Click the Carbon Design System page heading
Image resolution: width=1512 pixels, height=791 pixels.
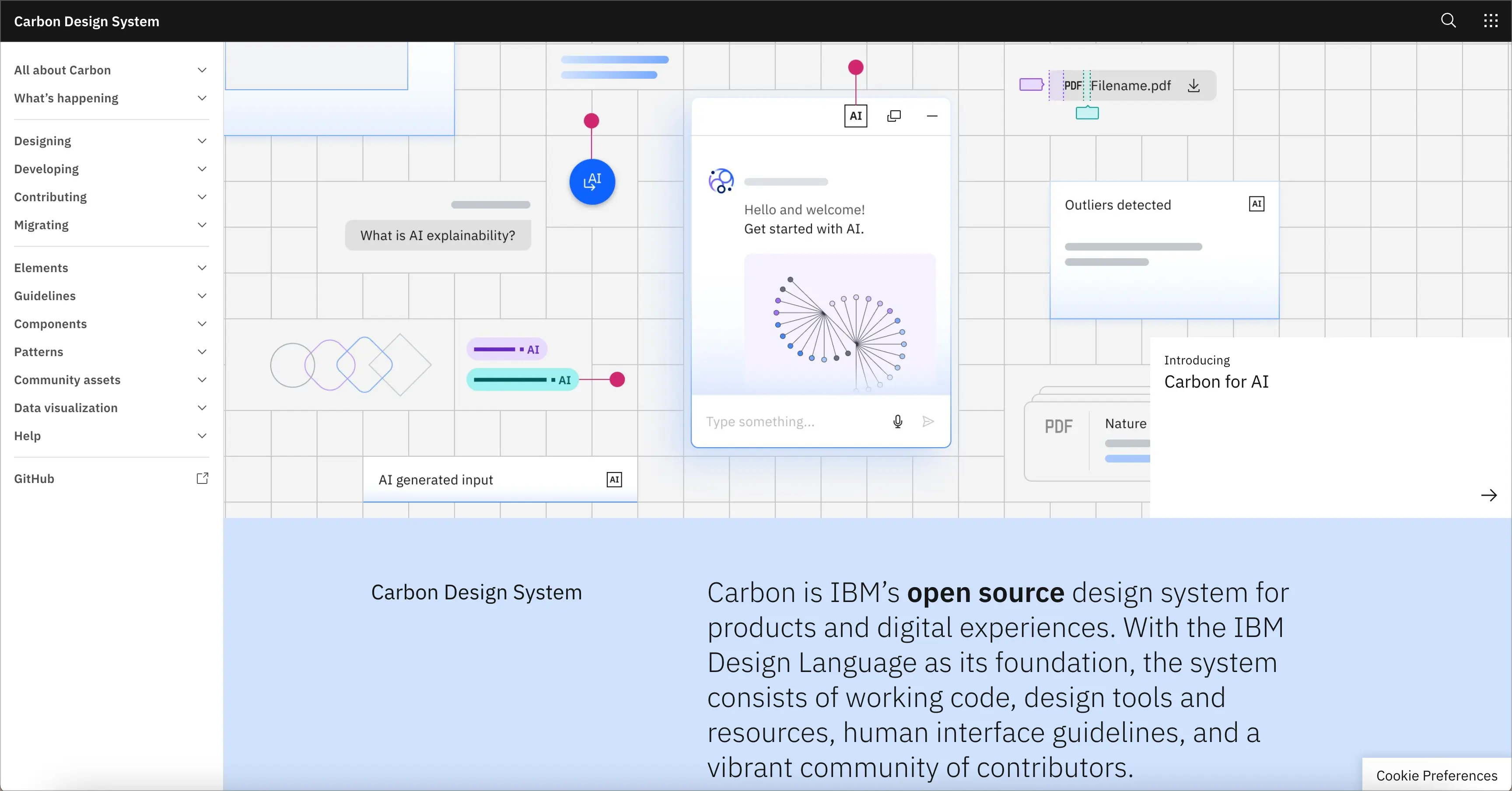tap(476, 592)
